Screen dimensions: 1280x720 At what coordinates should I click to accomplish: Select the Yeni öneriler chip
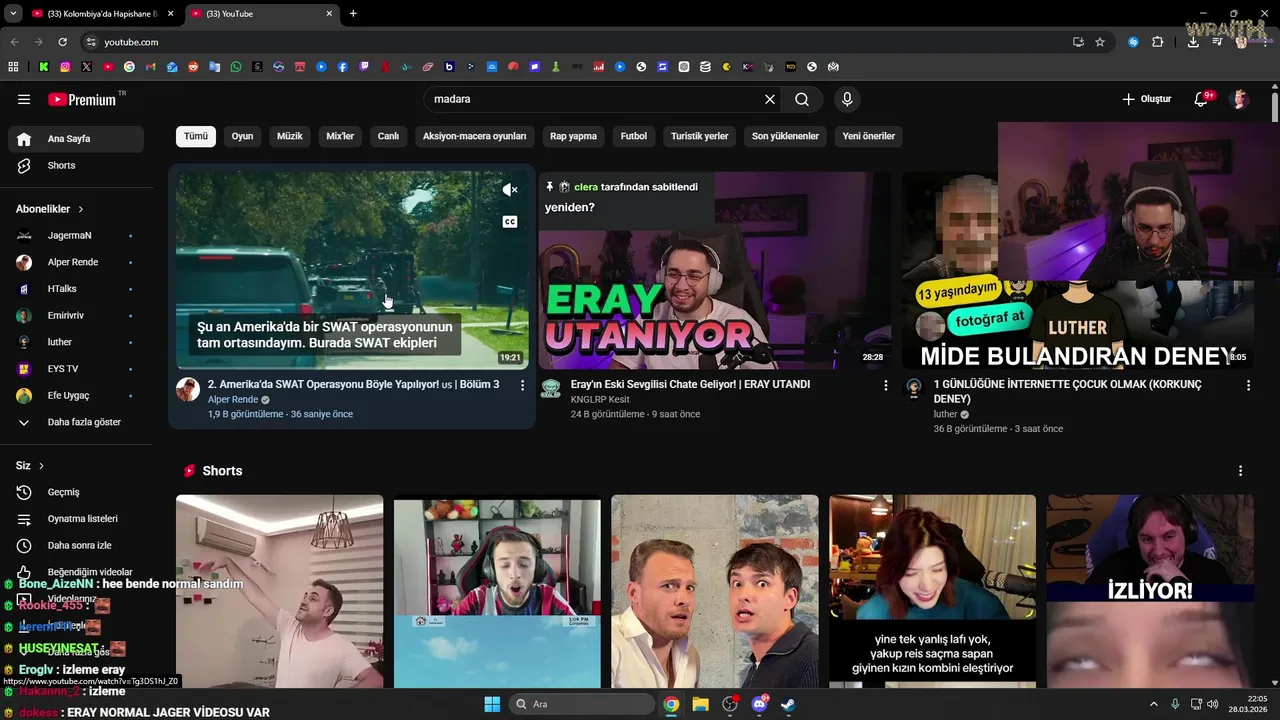pos(868,136)
